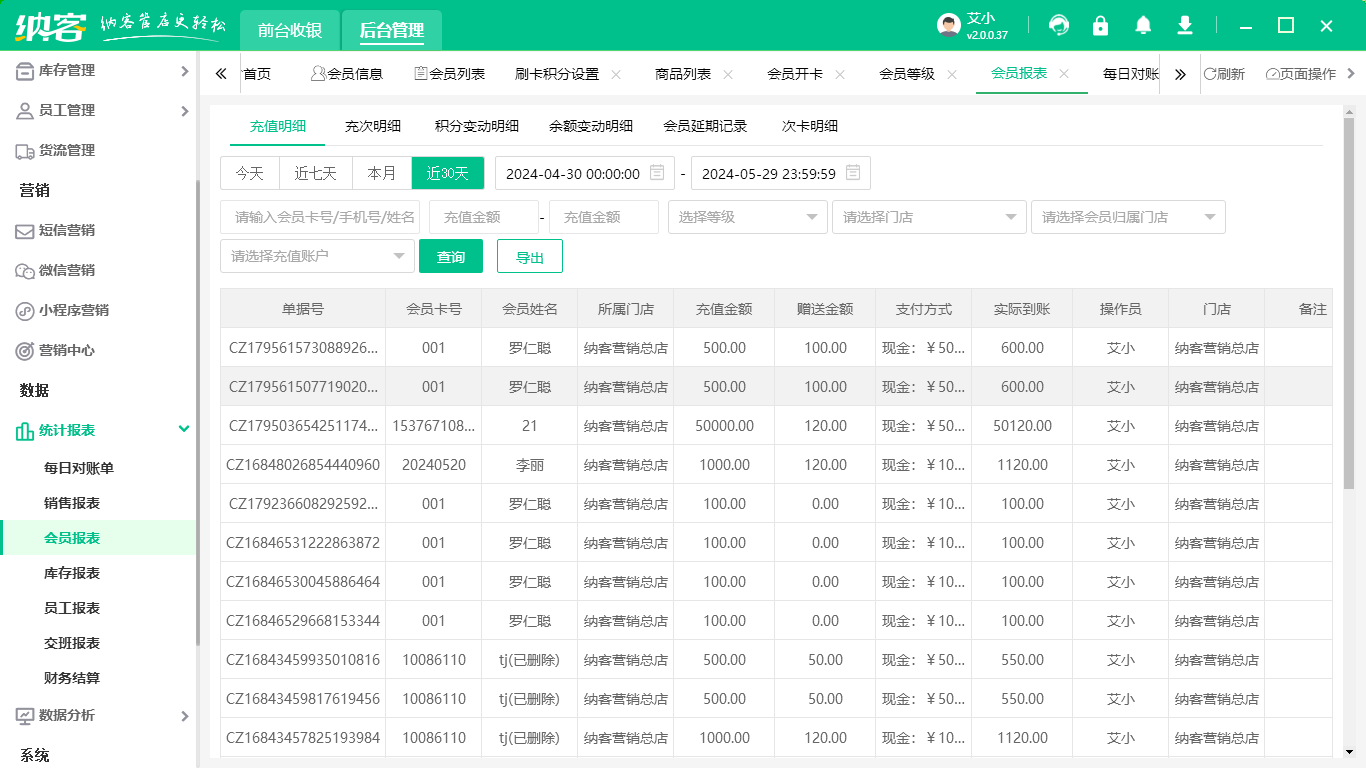
Task: Switch to the 积分变动明细 tab
Action: [477, 126]
